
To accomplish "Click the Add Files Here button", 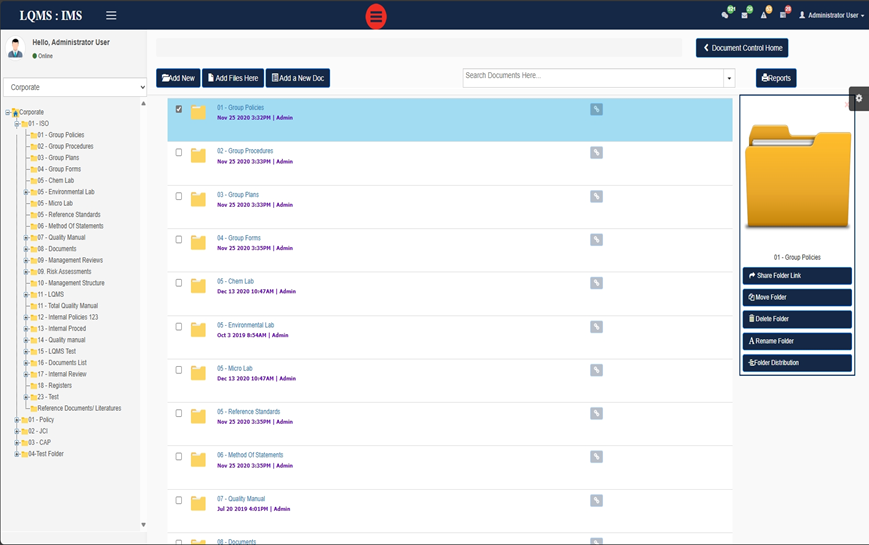I will (233, 78).
